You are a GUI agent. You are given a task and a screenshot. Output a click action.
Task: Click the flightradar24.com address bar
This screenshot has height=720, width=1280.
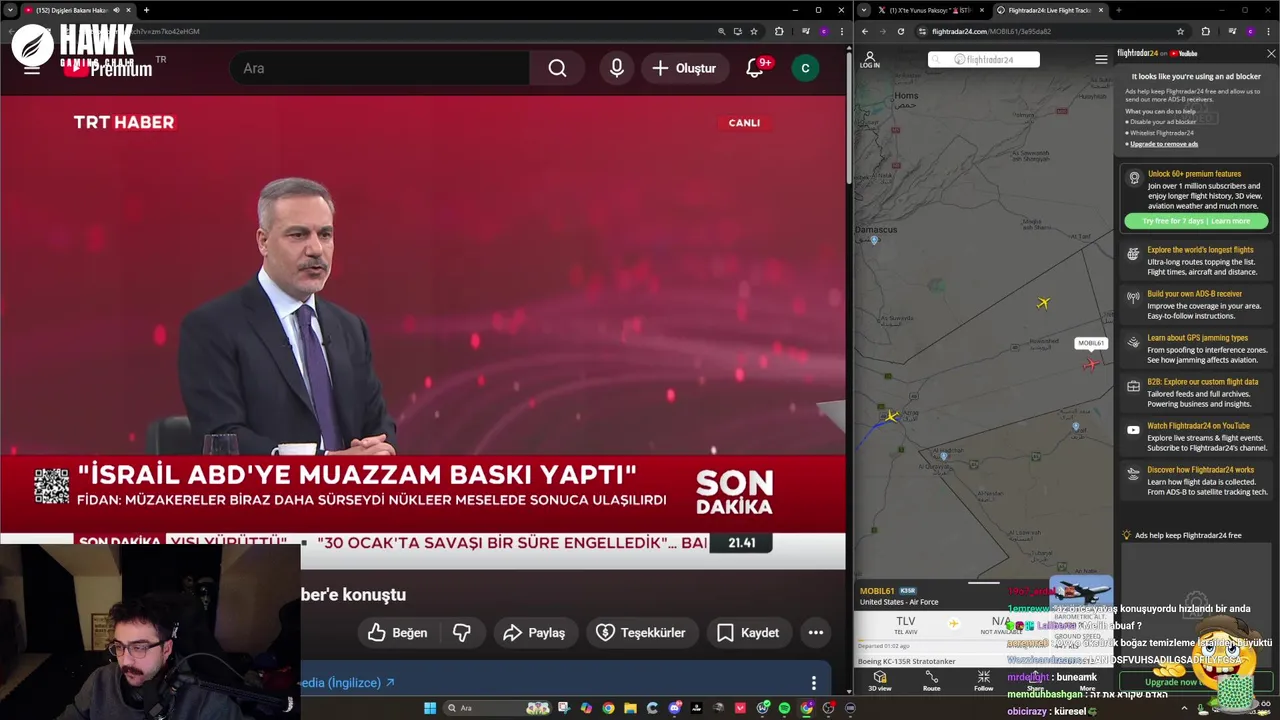tap(1050, 31)
